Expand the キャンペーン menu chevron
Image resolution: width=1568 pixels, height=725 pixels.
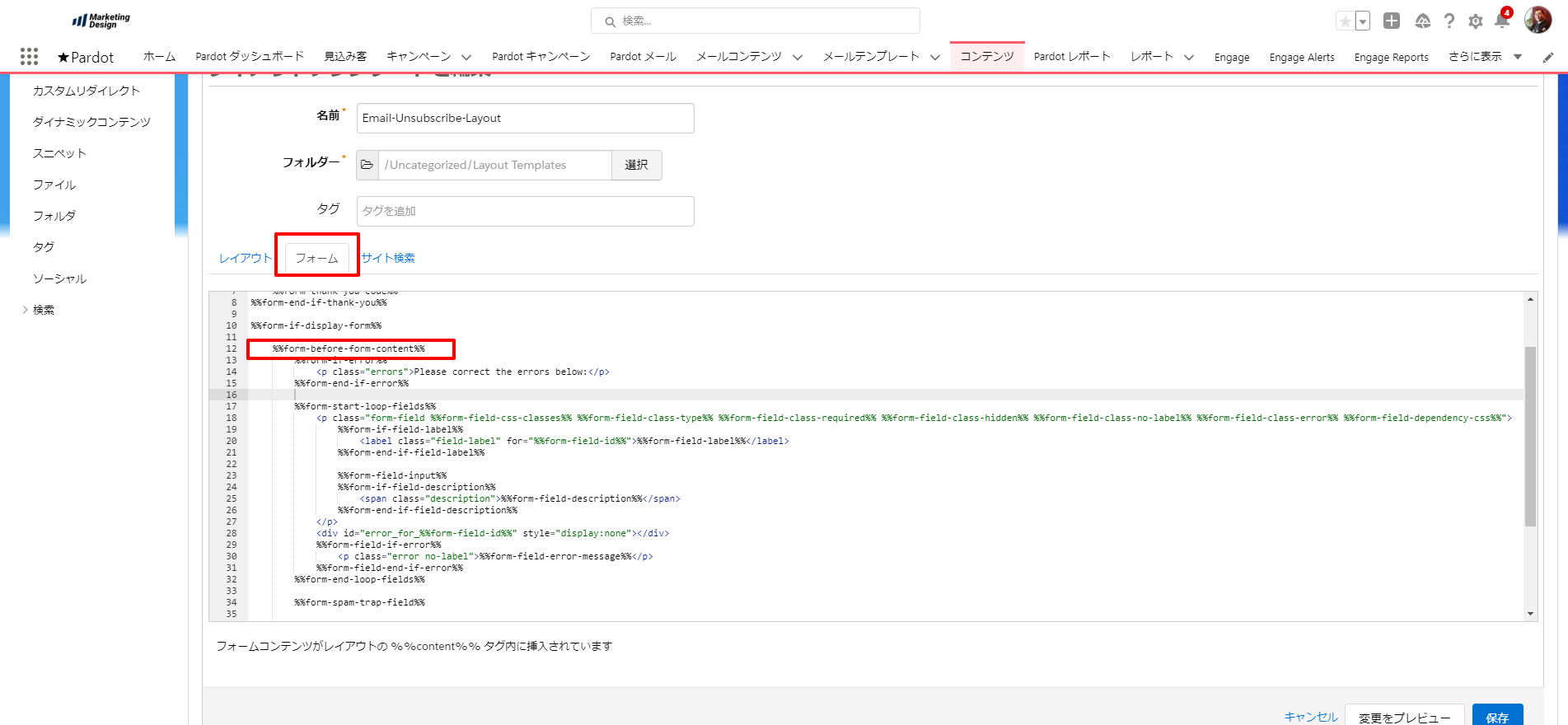pyautogui.click(x=466, y=57)
